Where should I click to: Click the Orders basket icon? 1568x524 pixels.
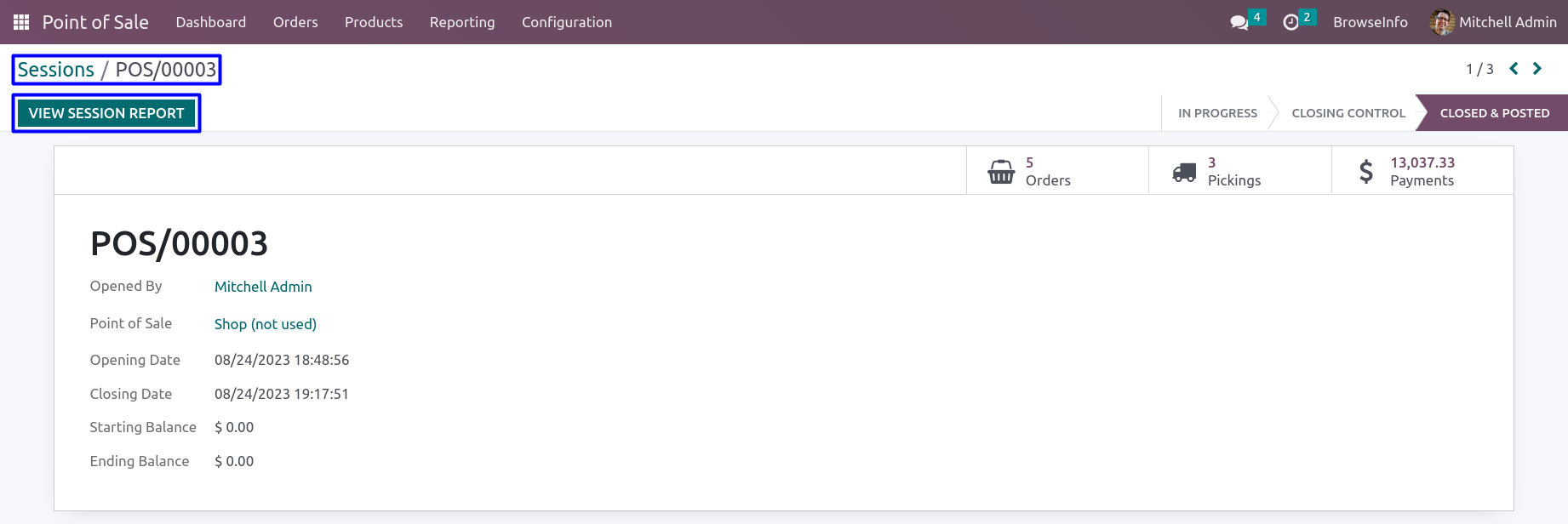coord(1001,171)
